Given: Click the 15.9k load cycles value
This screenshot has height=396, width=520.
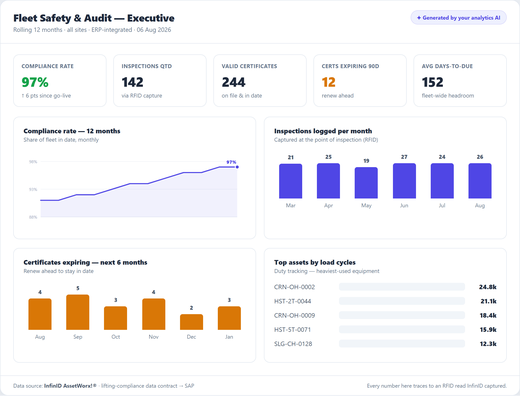Looking at the screenshot, I should (x=488, y=330).
